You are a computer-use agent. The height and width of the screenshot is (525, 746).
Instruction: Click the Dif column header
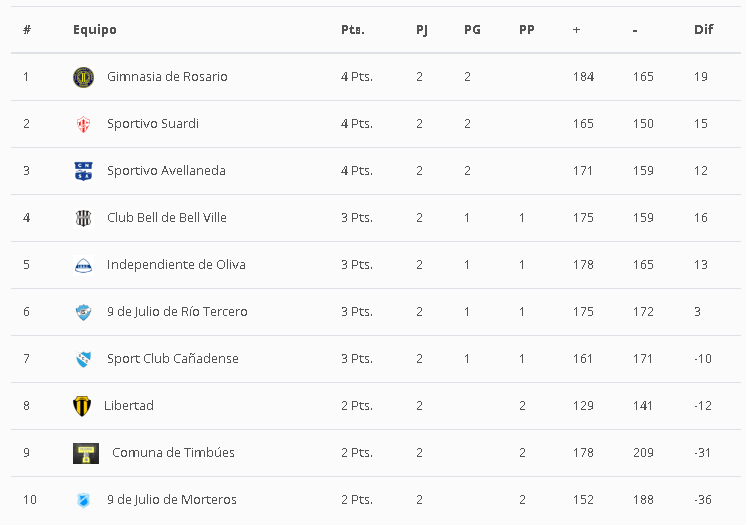tap(703, 30)
